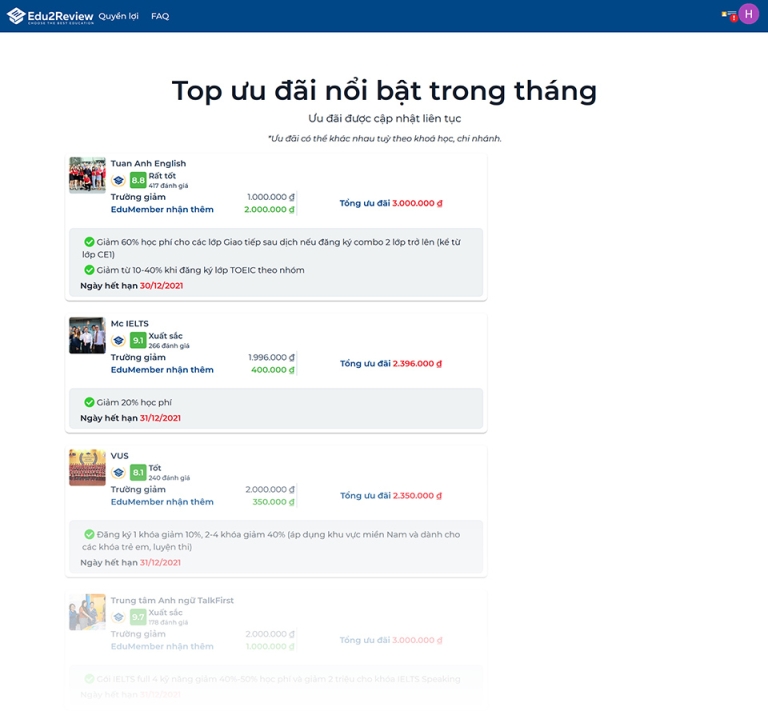
Task: Click EduMember nhận thêm in Tuan Anh English card
Action: point(162,210)
